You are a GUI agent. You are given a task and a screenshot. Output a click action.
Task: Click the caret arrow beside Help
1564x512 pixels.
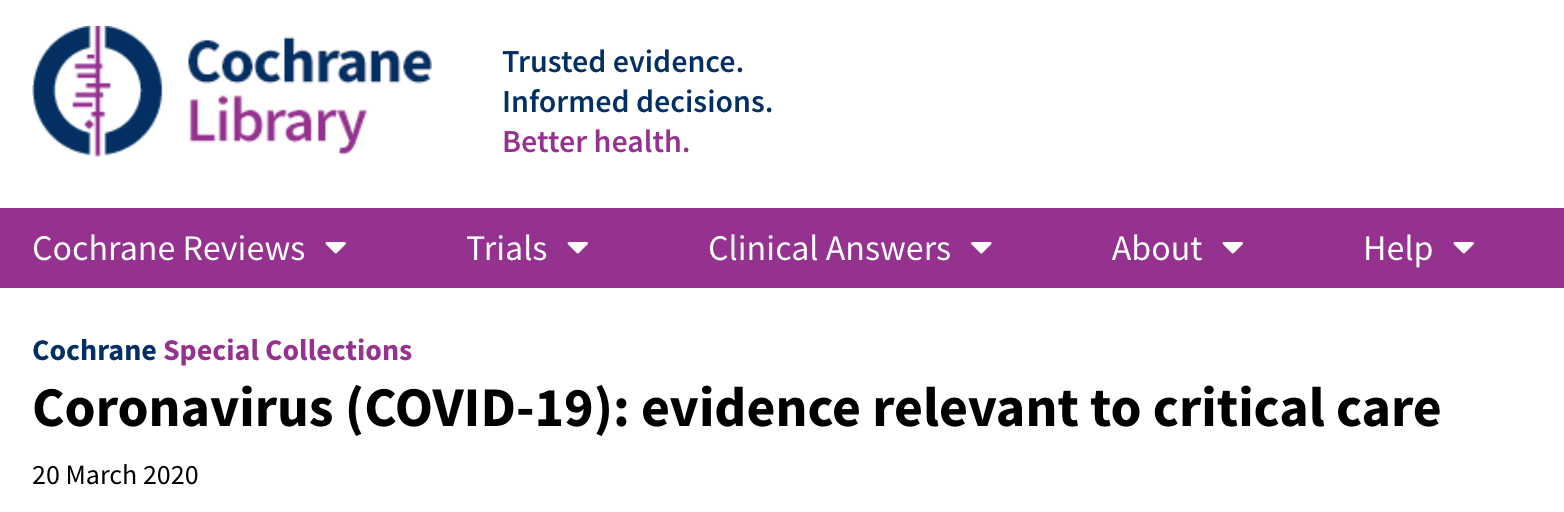tap(1464, 248)
